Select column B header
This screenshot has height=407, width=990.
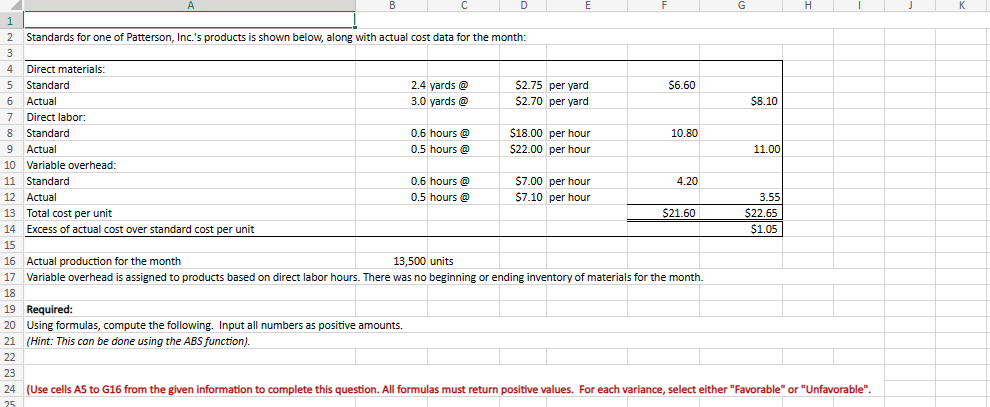click(391, 6)
